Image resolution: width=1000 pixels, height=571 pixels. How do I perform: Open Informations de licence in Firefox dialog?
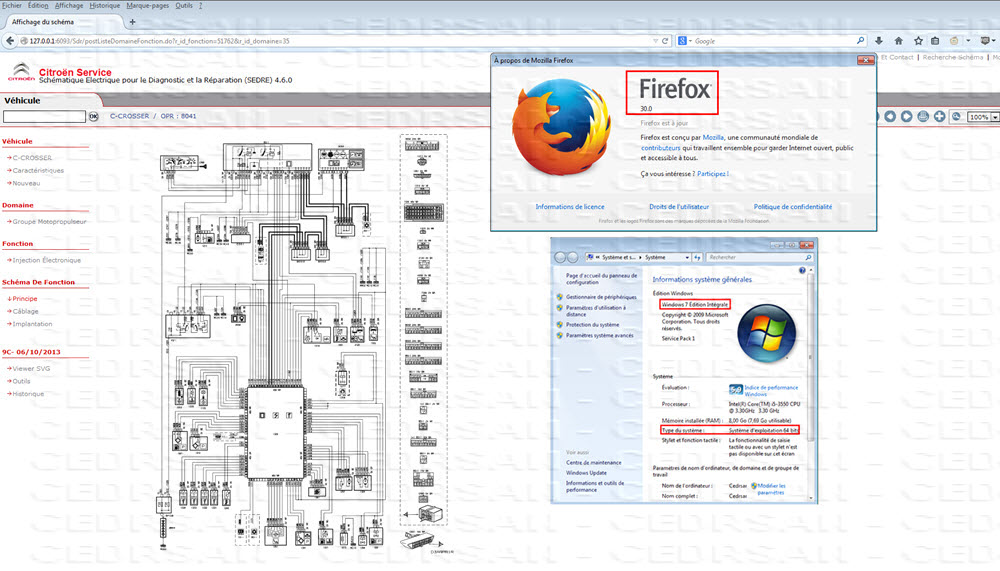(x=570, y=207)
